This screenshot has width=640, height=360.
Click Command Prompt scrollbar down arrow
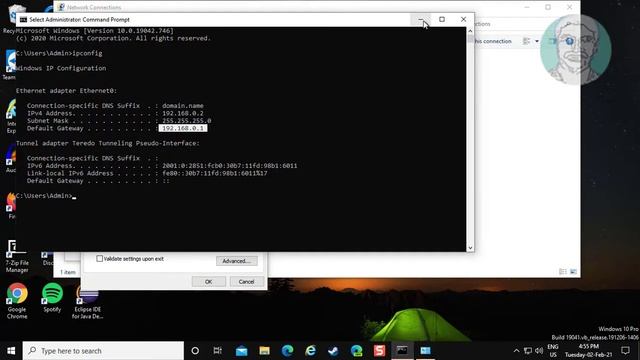pos(470,248)
